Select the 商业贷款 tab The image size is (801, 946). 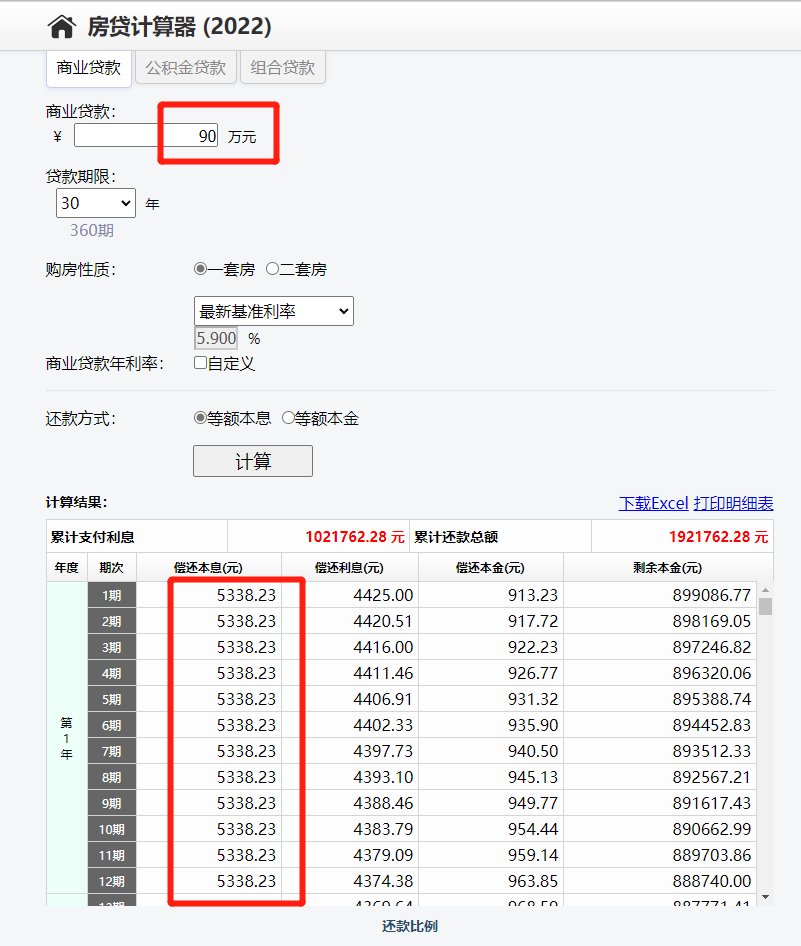[89, 68]
